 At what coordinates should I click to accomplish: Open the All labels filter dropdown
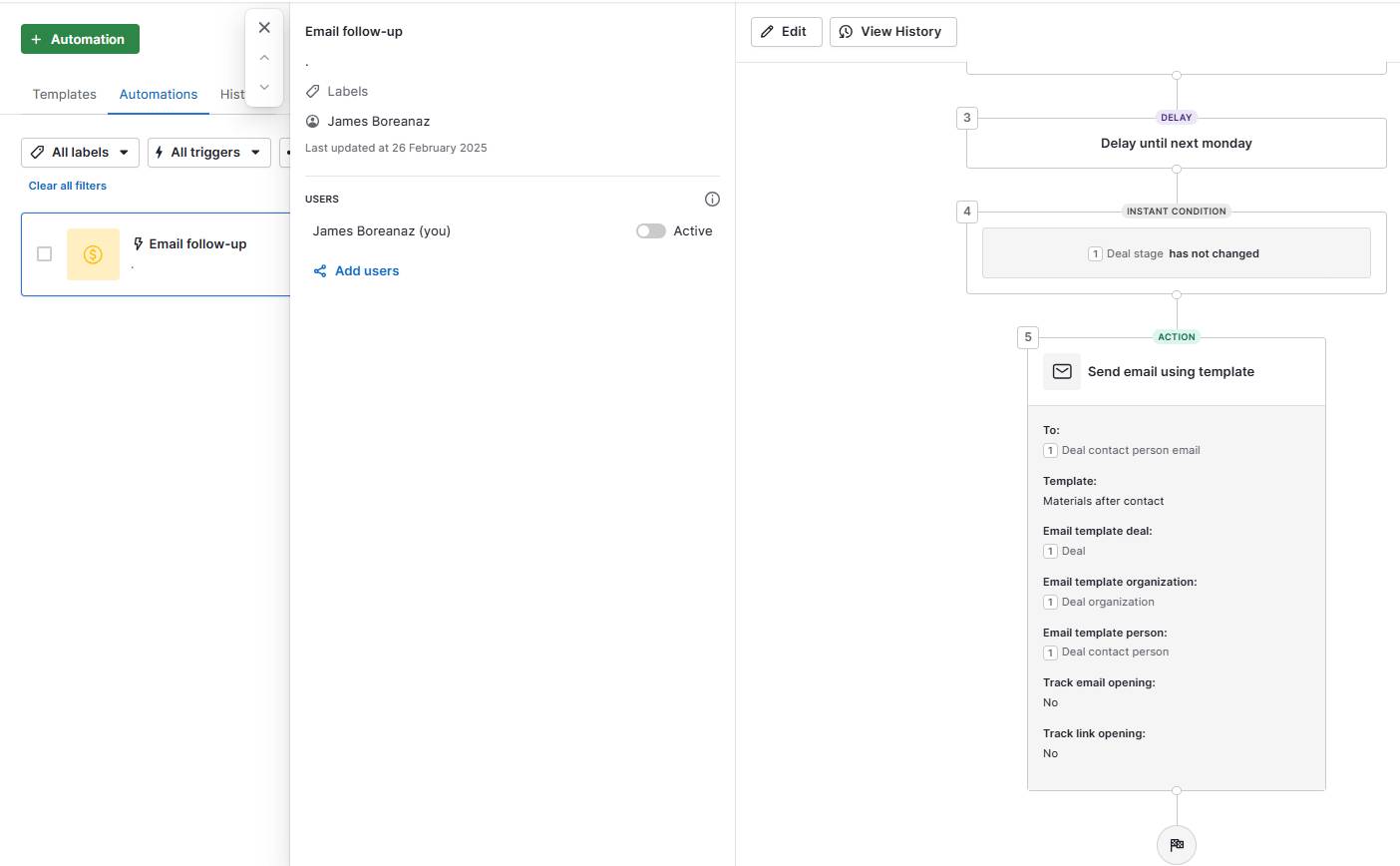coord(80,153)
